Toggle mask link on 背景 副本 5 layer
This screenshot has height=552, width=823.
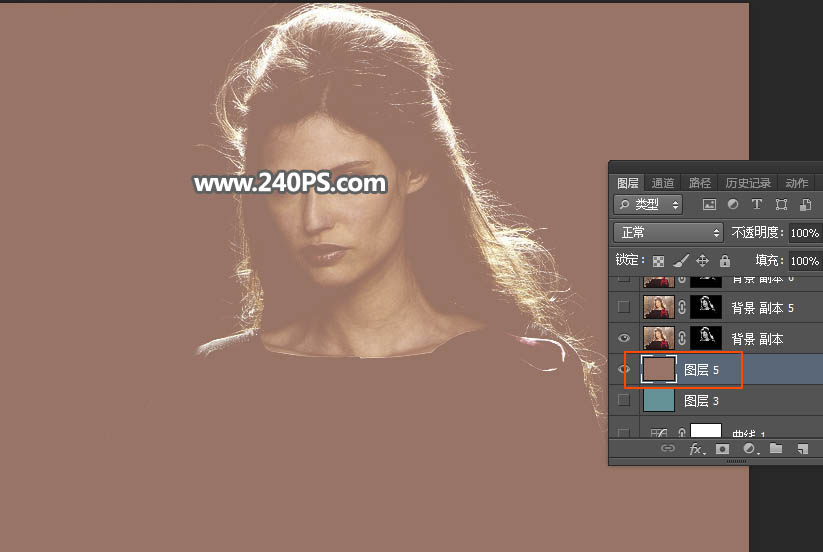pyautogui.click(x=682, y=307)
